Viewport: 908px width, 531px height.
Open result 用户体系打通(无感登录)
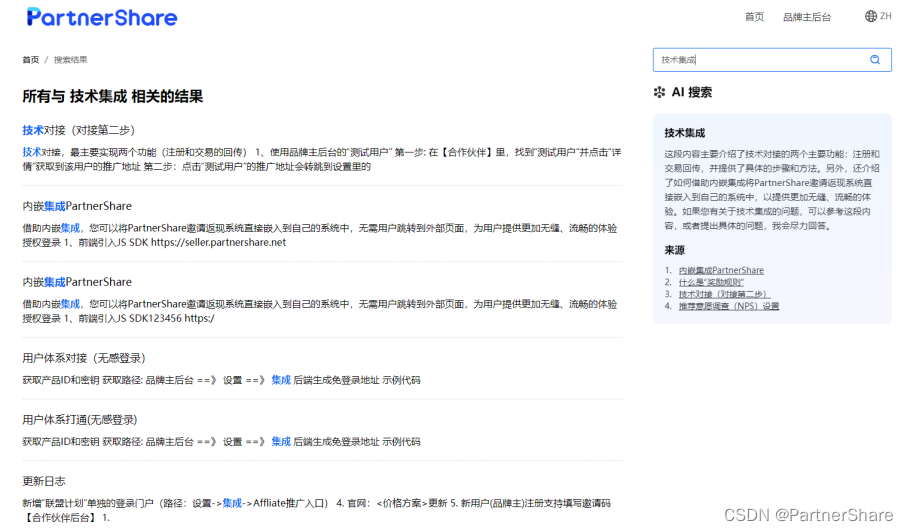(80, 419)
